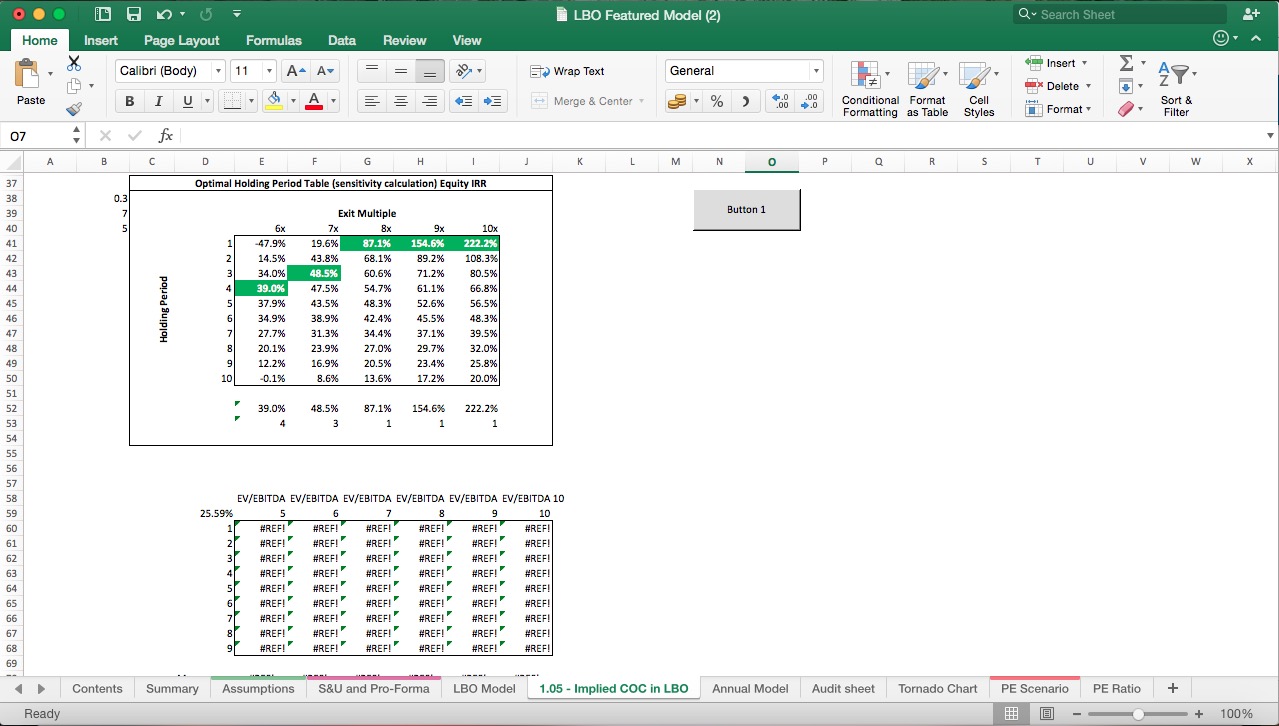Click the Sort & Filter icon

[x=1176, y=88]
